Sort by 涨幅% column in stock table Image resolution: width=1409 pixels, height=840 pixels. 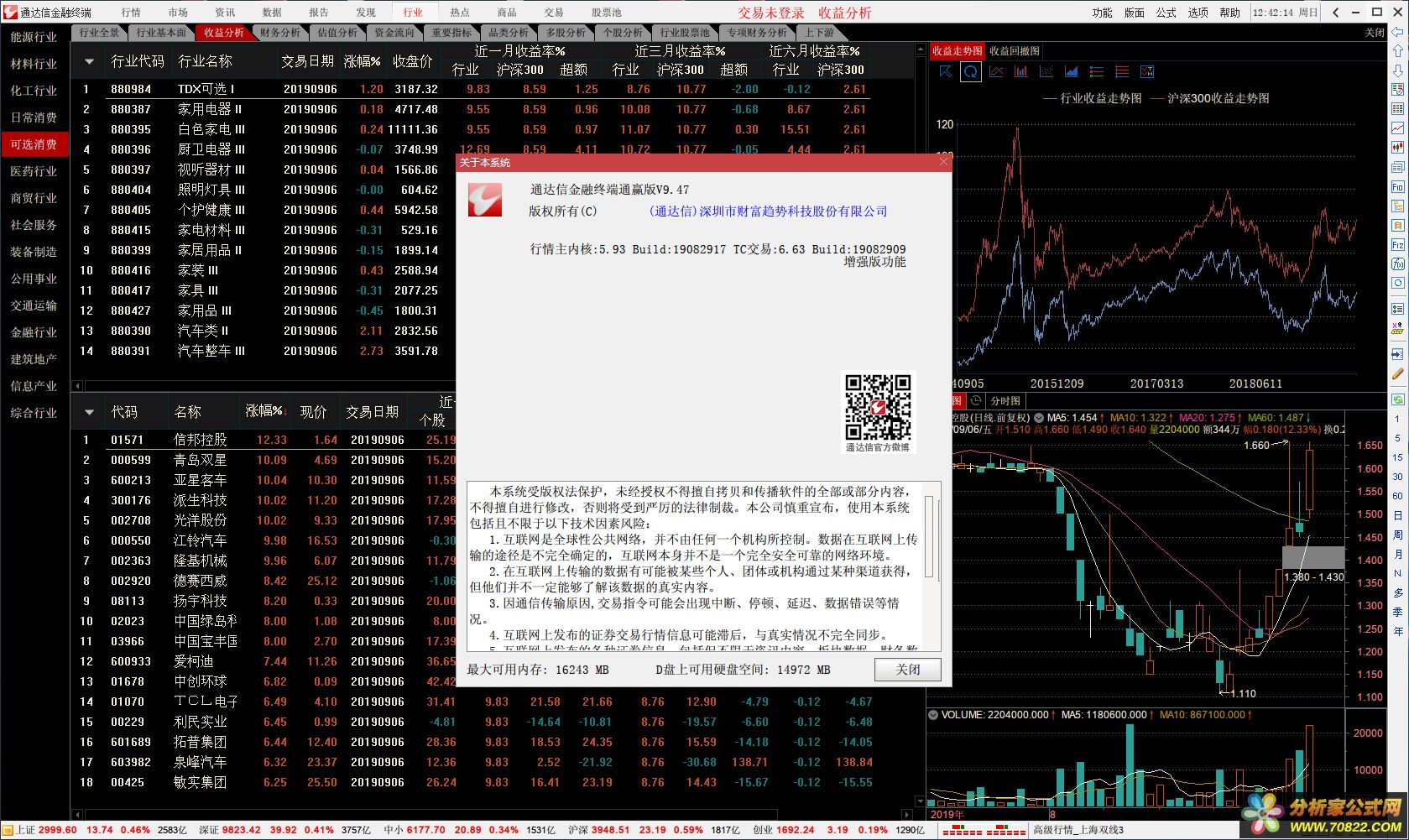click(x=265, y=411)
